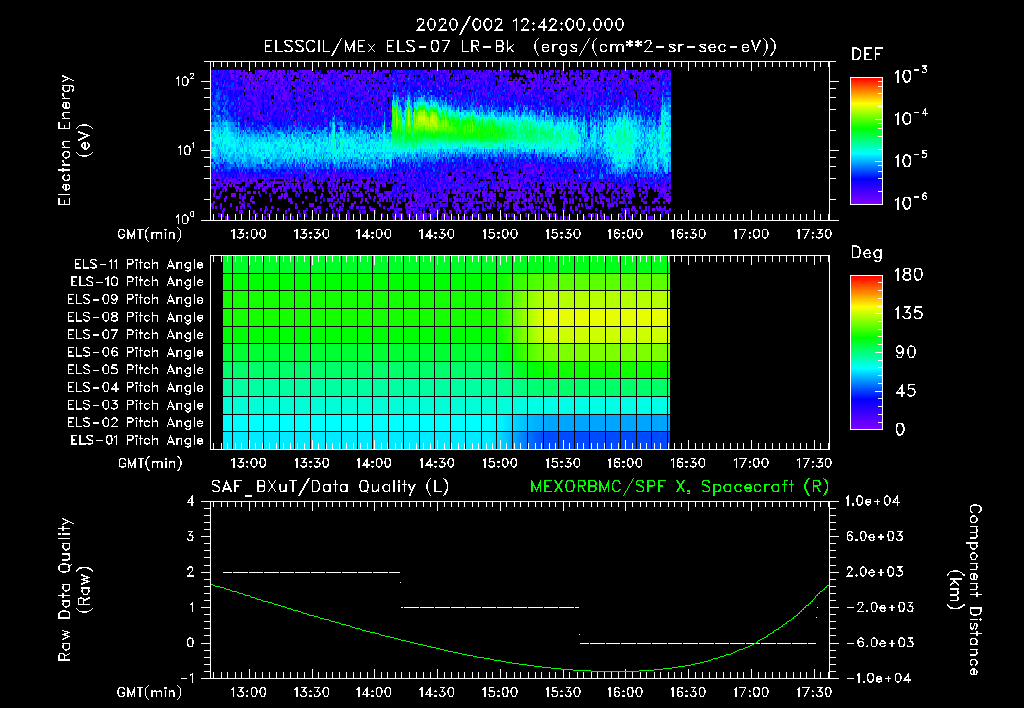Viewport: 1024px width, 708px height.
Task: Click the 10^-3 value on the DEF scale
Action: (x=911, y=76)
